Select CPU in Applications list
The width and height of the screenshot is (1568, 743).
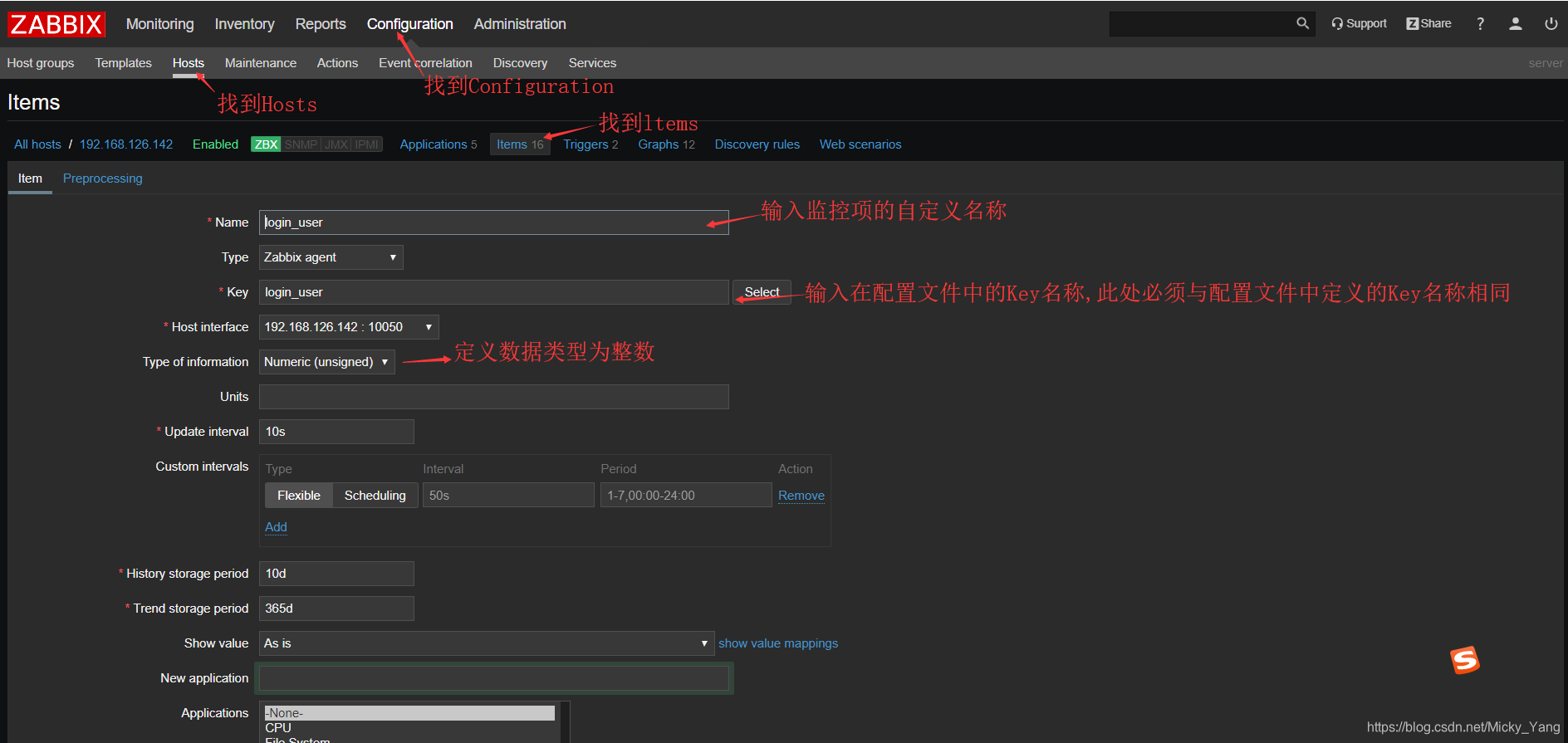(409, 728)
